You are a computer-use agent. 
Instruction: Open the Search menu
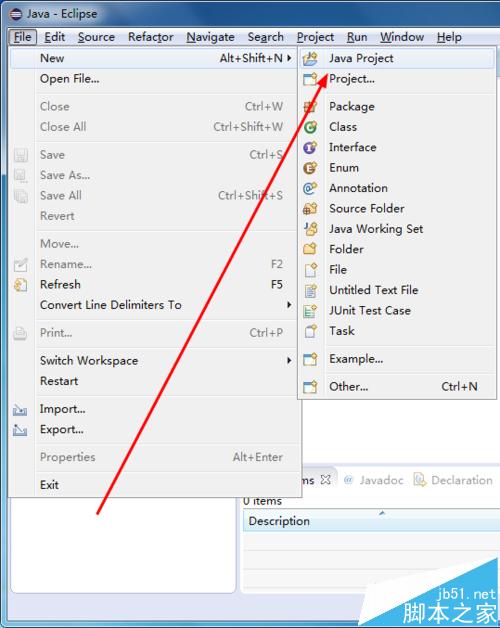266,37
